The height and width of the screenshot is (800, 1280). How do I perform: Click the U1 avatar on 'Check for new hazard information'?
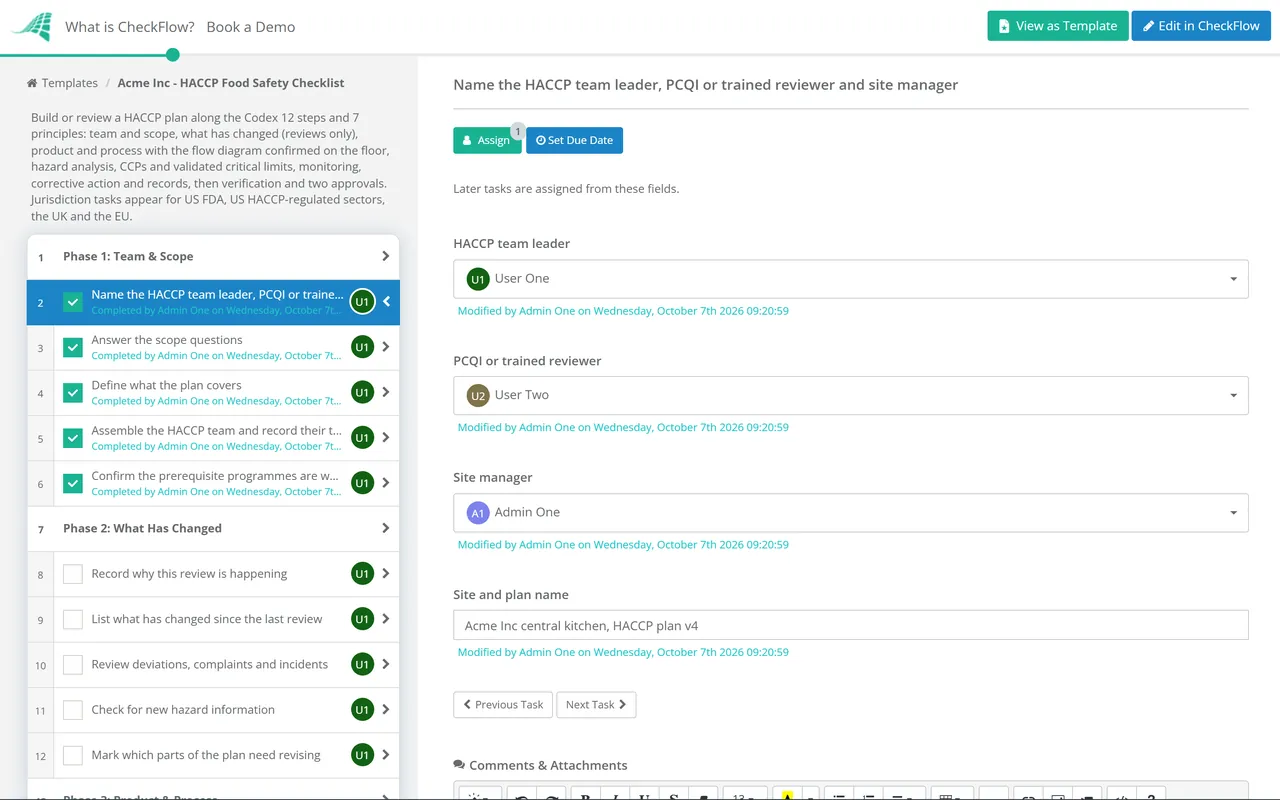pos(362,710)
